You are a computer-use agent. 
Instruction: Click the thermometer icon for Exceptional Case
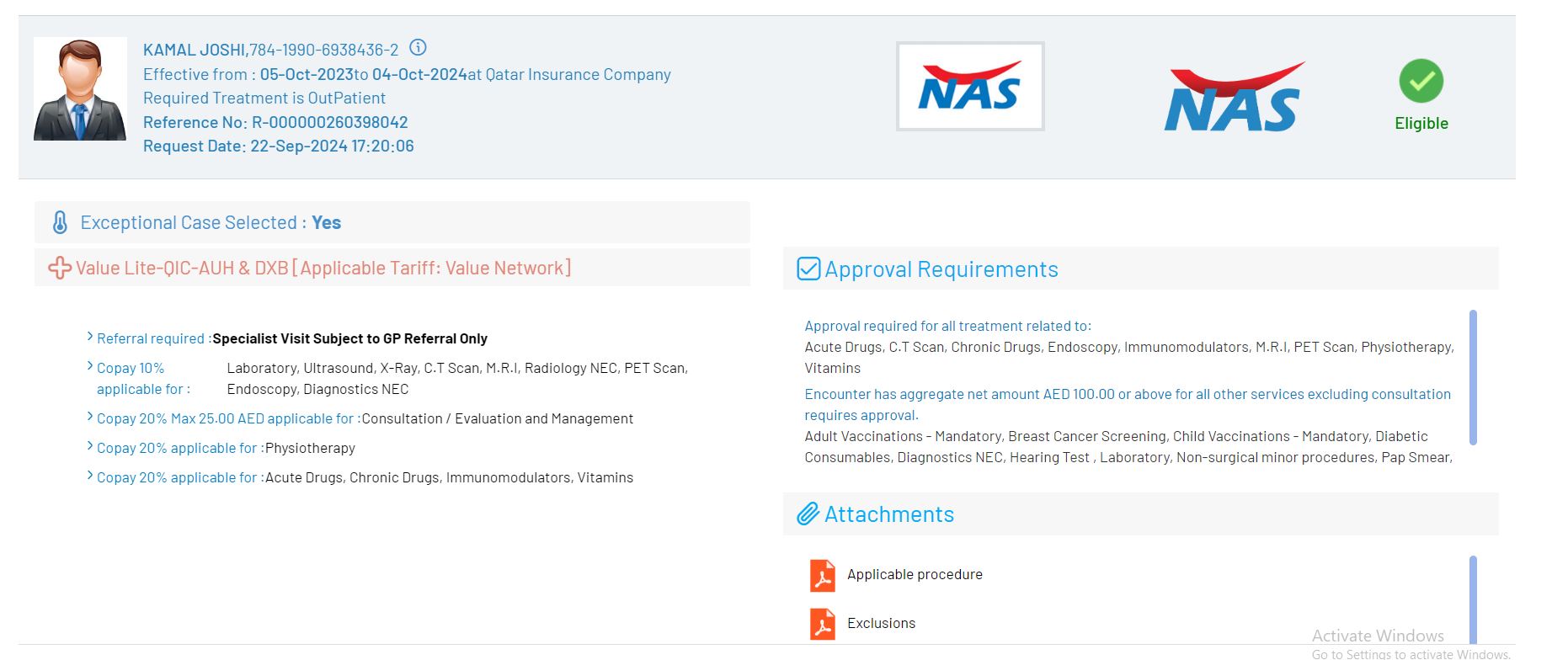point(60,223)
